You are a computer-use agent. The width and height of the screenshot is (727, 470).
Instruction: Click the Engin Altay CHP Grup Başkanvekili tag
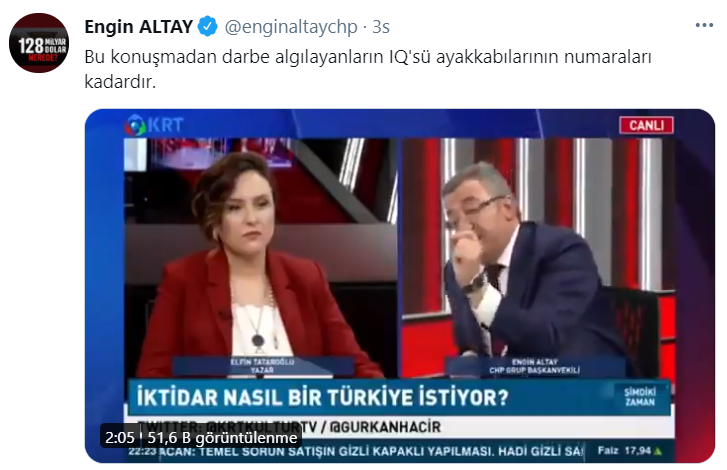(534, 366)
